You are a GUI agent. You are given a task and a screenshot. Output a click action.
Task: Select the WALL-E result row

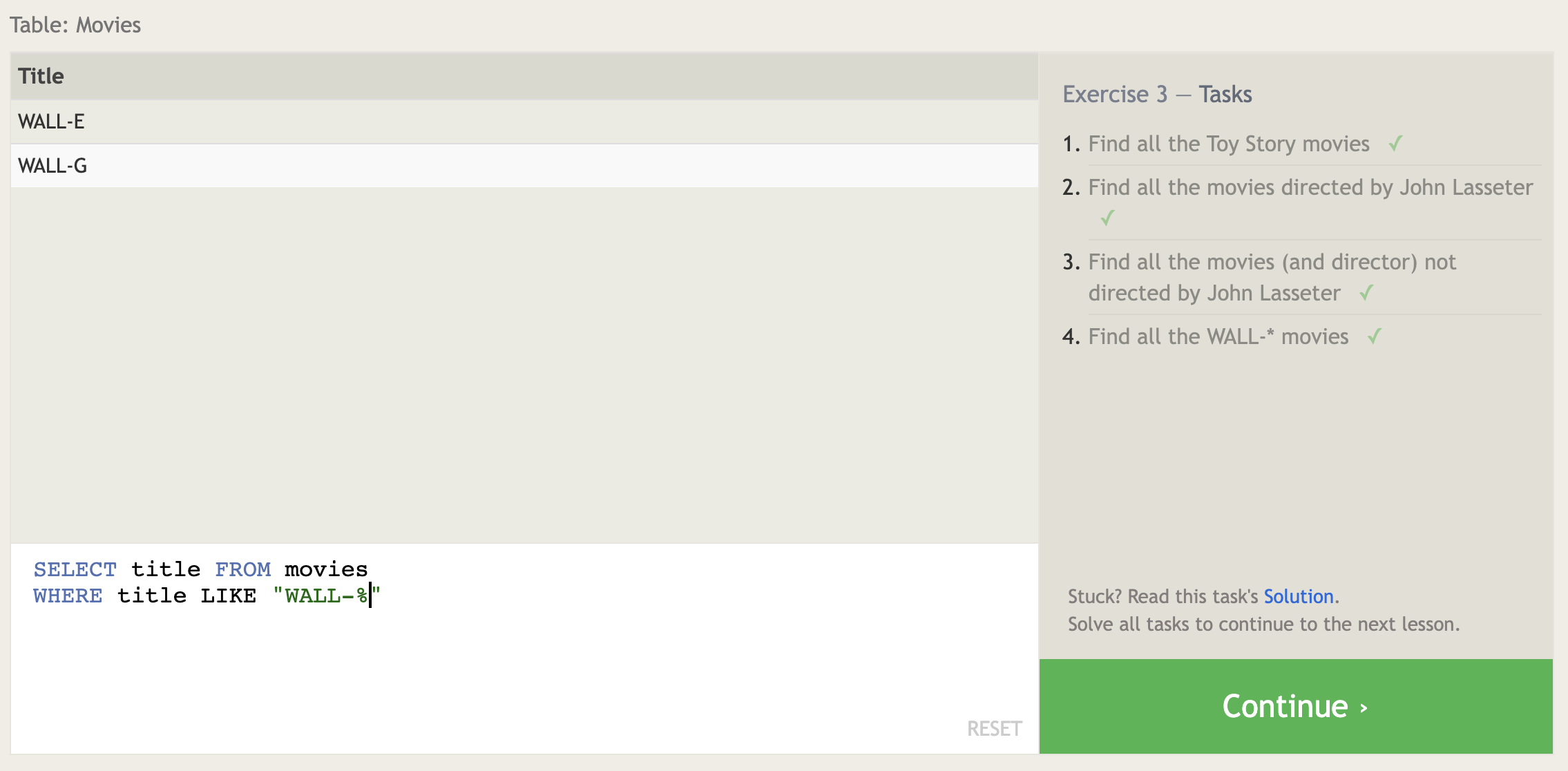[52, 122]
